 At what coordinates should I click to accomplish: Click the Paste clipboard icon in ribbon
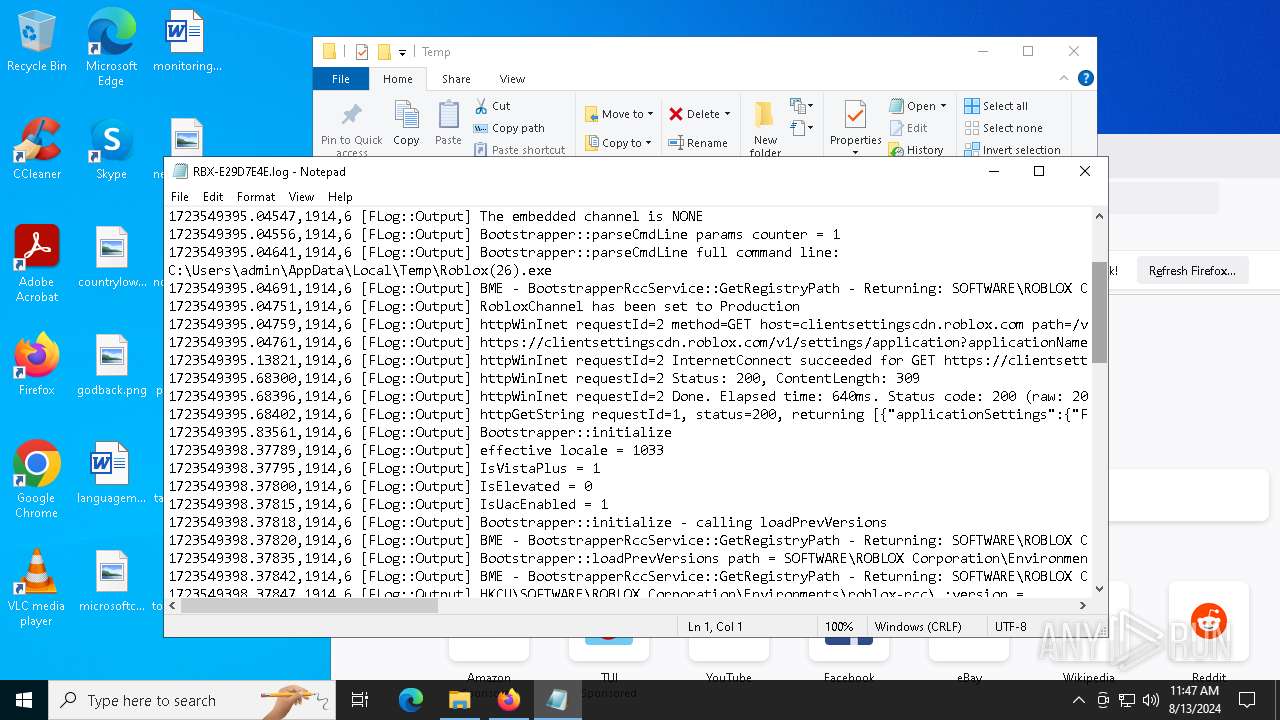448,115
